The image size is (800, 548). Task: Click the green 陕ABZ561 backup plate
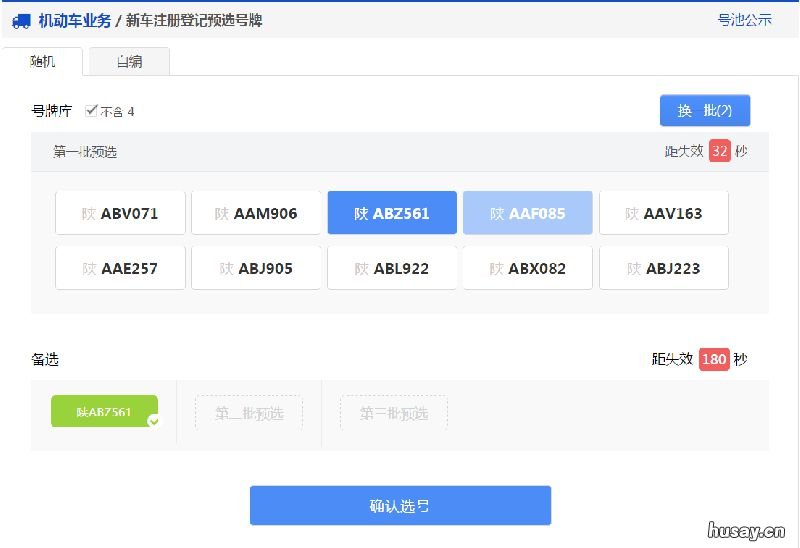pos(104,411)
